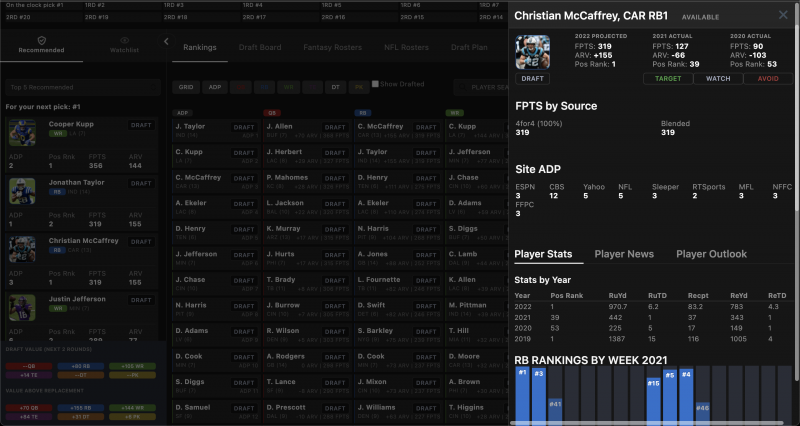Viewport: 800px width, 426px height.
Task: Open the NFL Rosters tab
Action: pos(406,47)
